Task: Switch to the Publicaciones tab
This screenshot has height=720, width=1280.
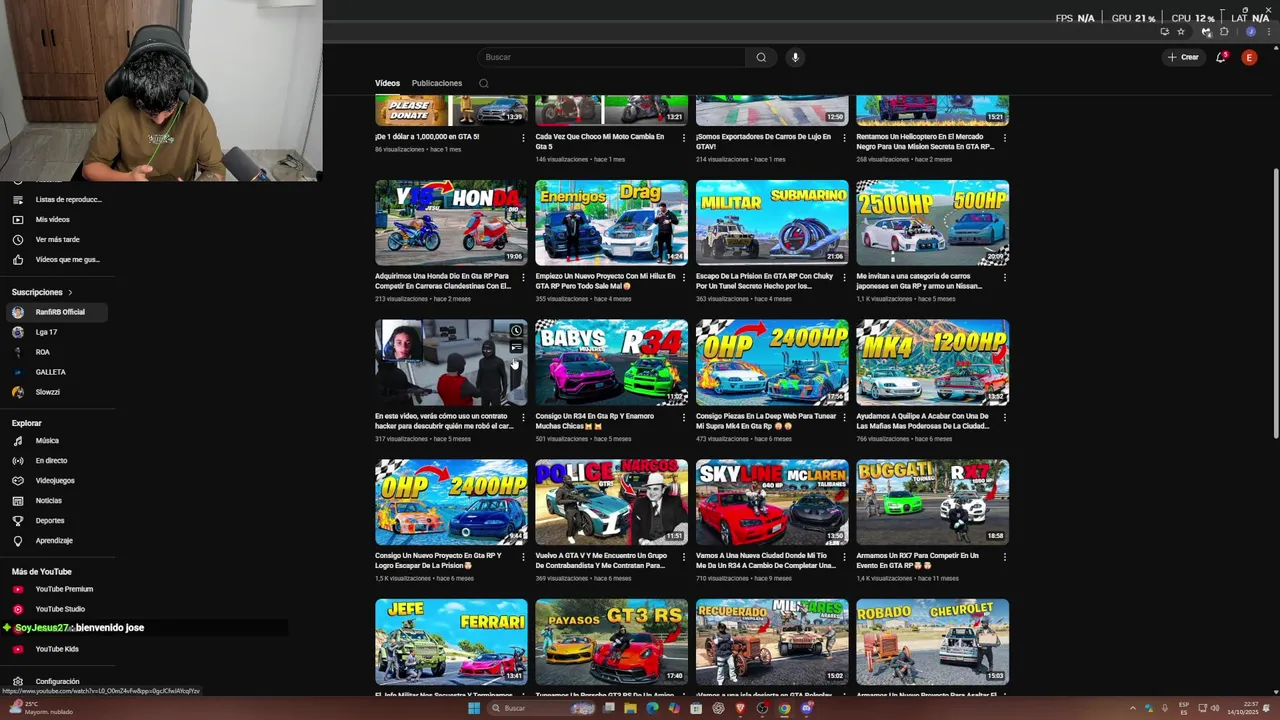Action: (x=437, y=83)
